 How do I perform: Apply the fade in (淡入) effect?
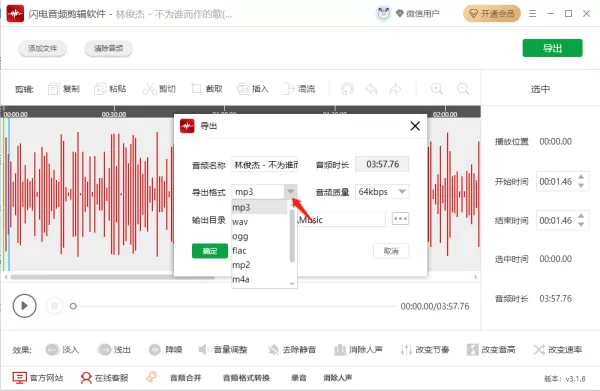(x=62, y=350)
